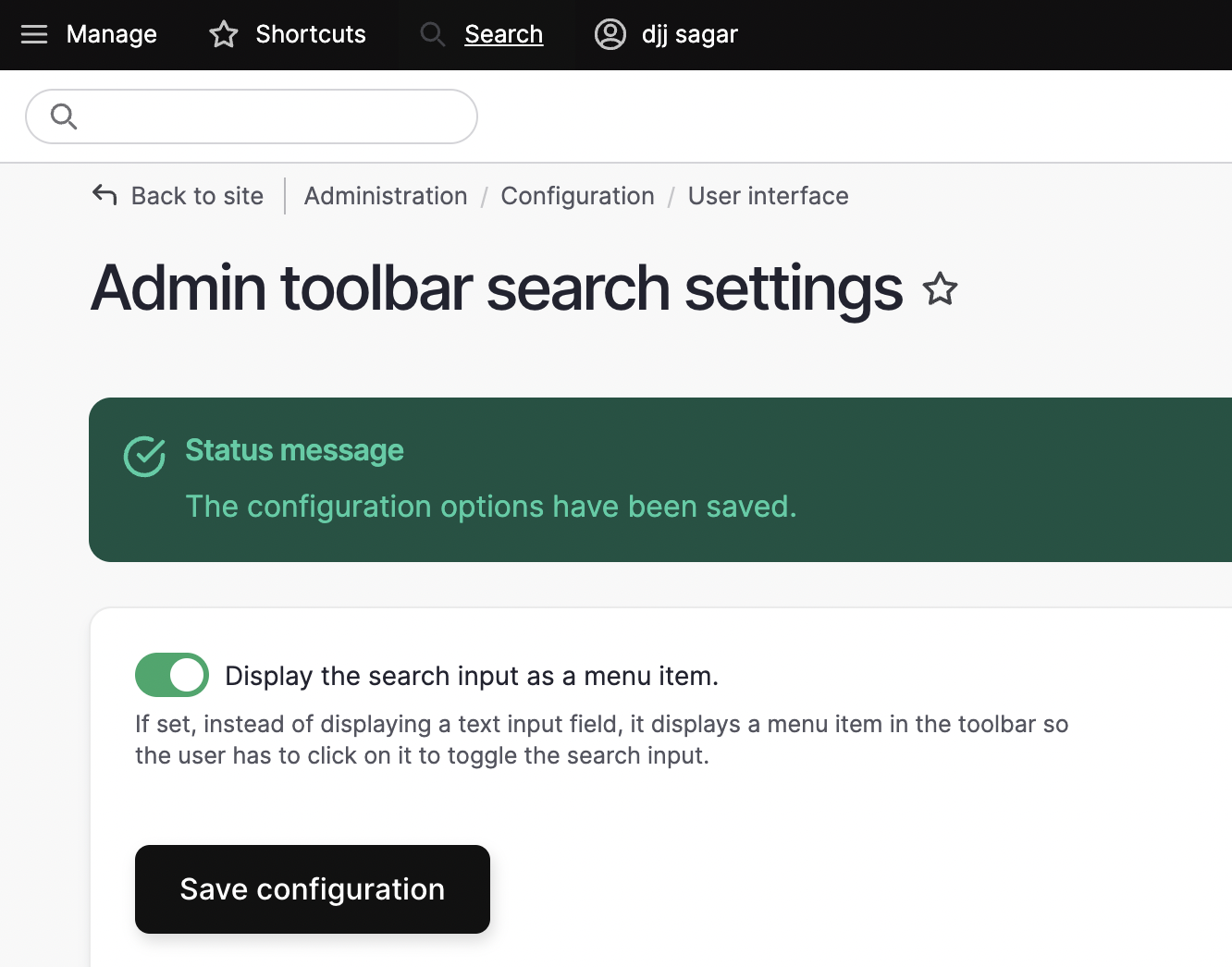The height and width of the screenshot is (967, 1232).
Task: Click the Search magnifier icon in toolbar
Action: pyautogui.click(x=432, y=34)
